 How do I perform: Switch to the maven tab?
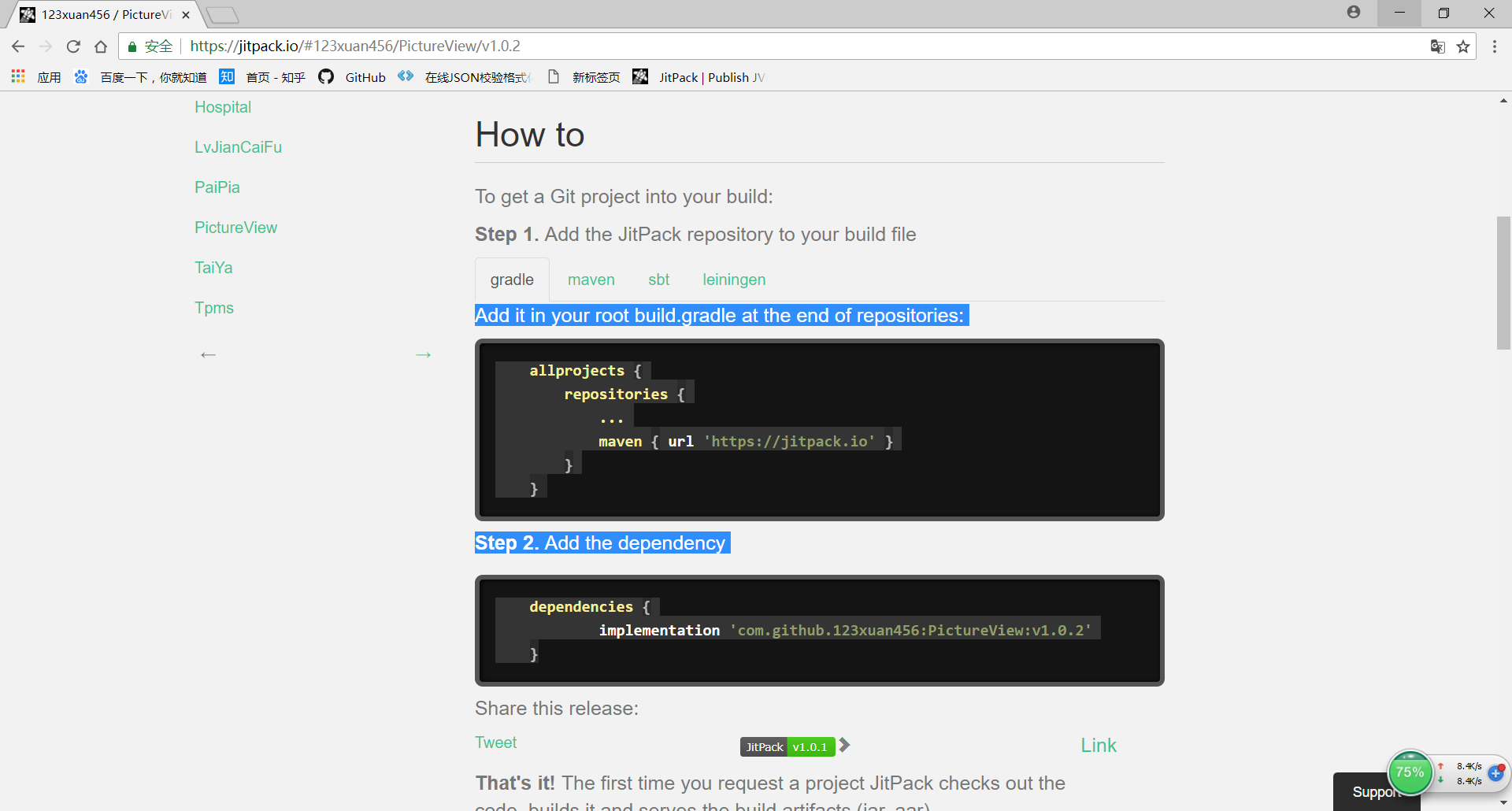[x=591, y=280]
